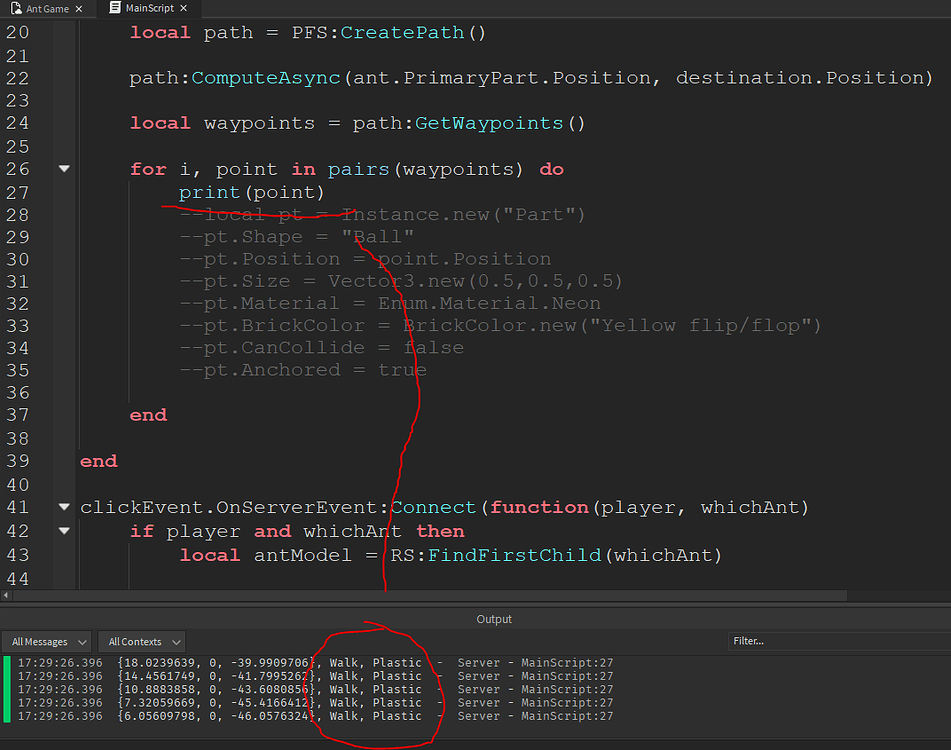The image size is (951, 750).
Task: Close the MainScript tab
Action: pos(184,8)
